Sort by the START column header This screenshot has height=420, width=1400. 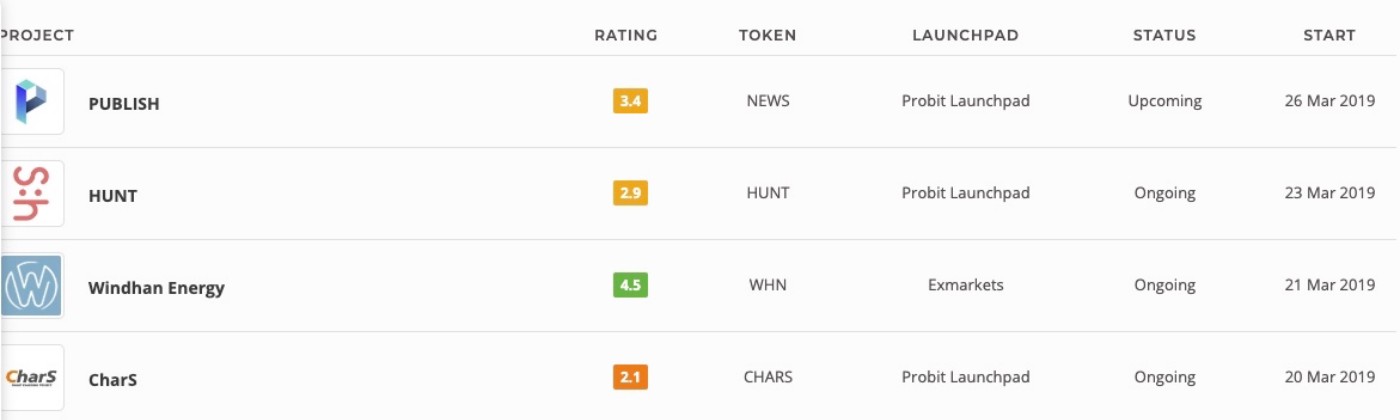(x=1329, y=35)
